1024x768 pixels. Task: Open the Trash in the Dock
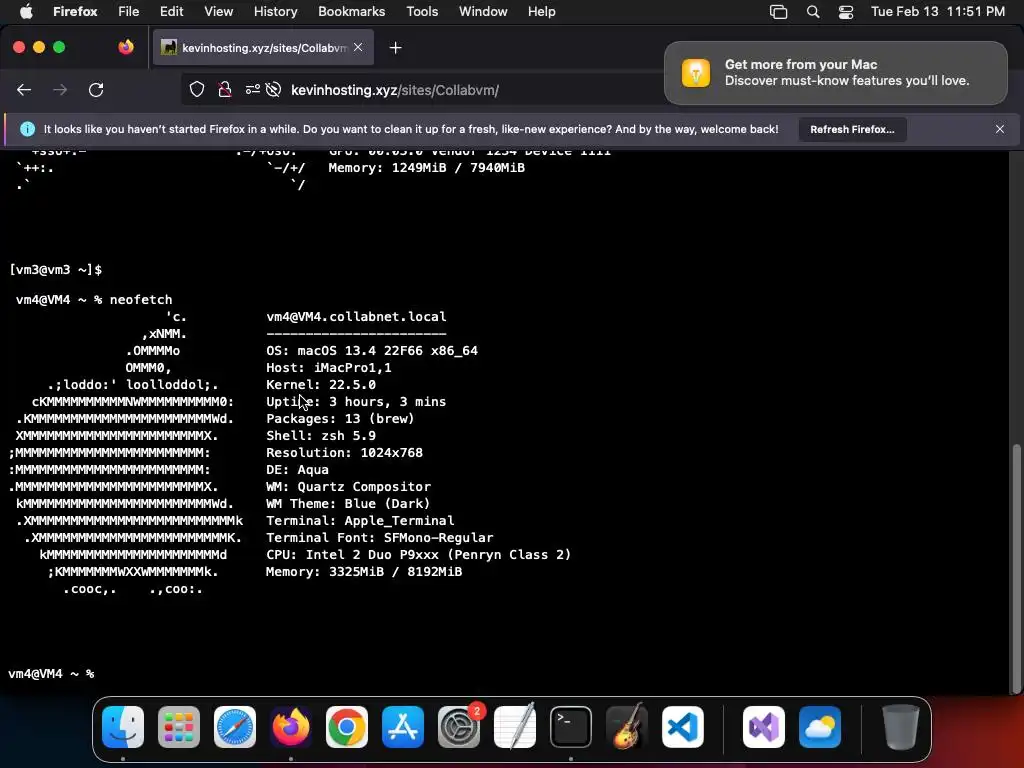point(901,727)
